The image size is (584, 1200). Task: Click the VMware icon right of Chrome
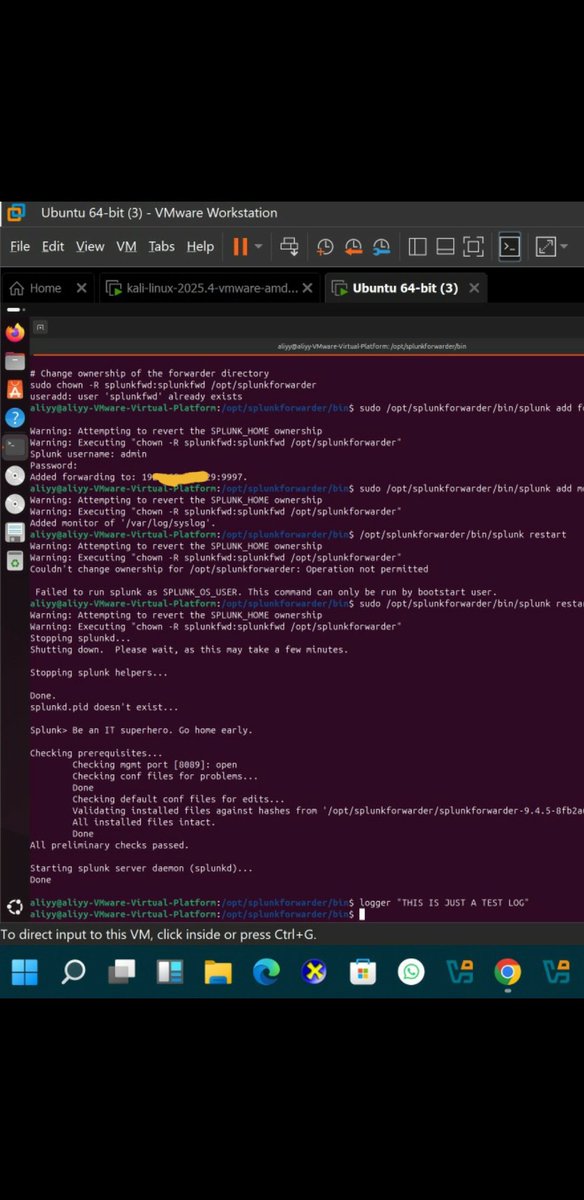click(555, 971)
